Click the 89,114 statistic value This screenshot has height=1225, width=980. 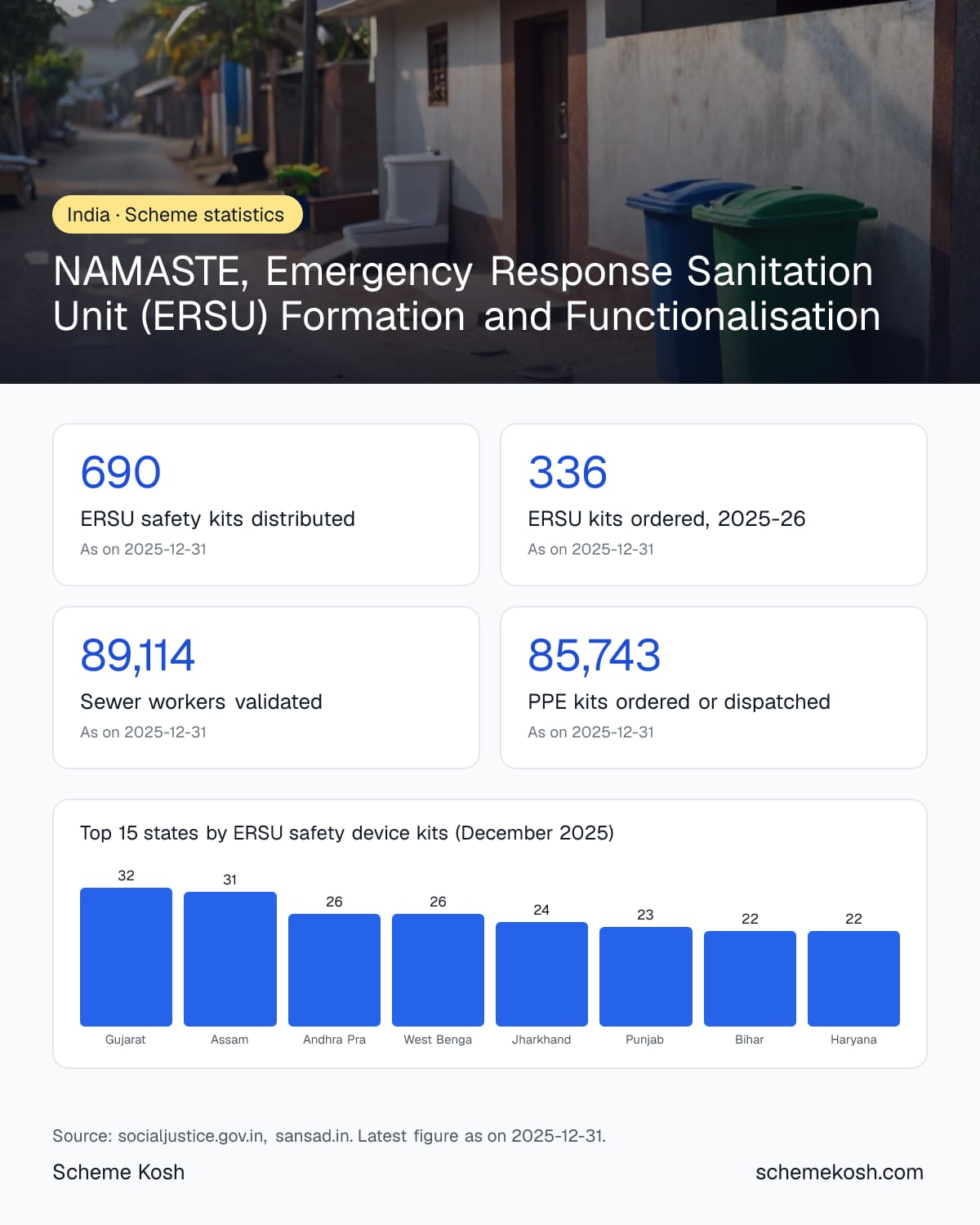(137, 655)
